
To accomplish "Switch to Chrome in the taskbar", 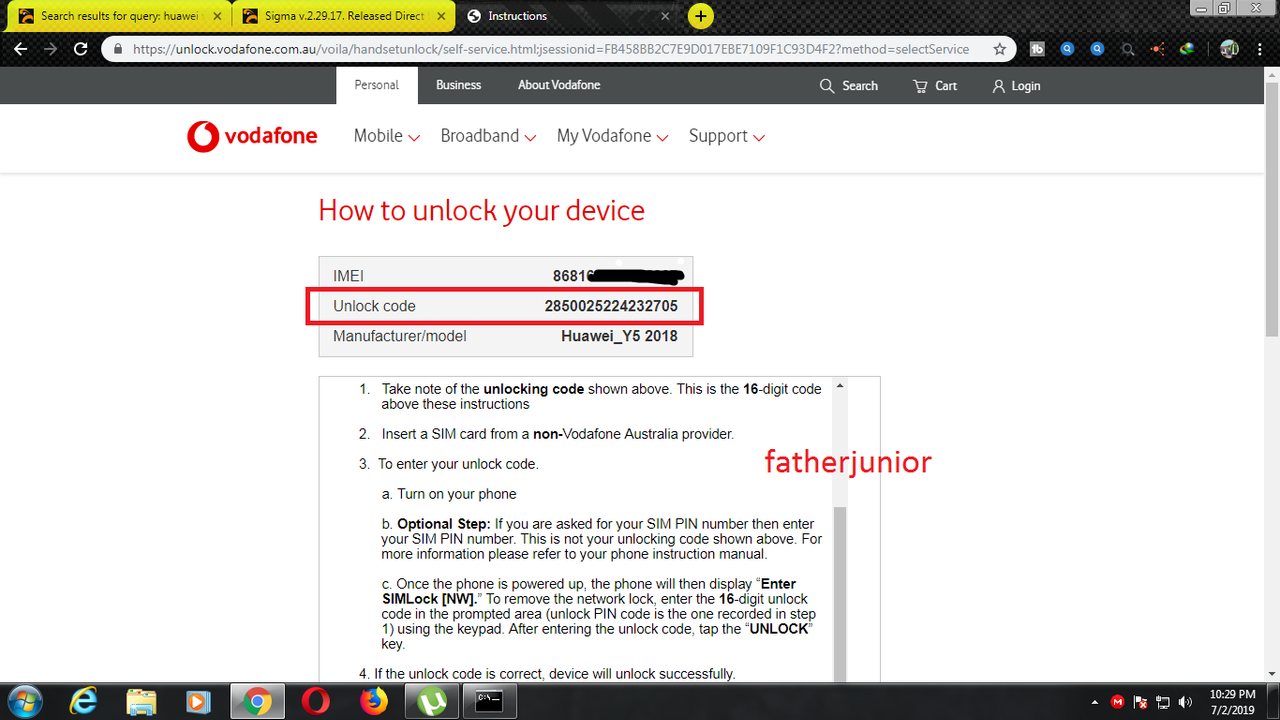I will coord(258,702).
